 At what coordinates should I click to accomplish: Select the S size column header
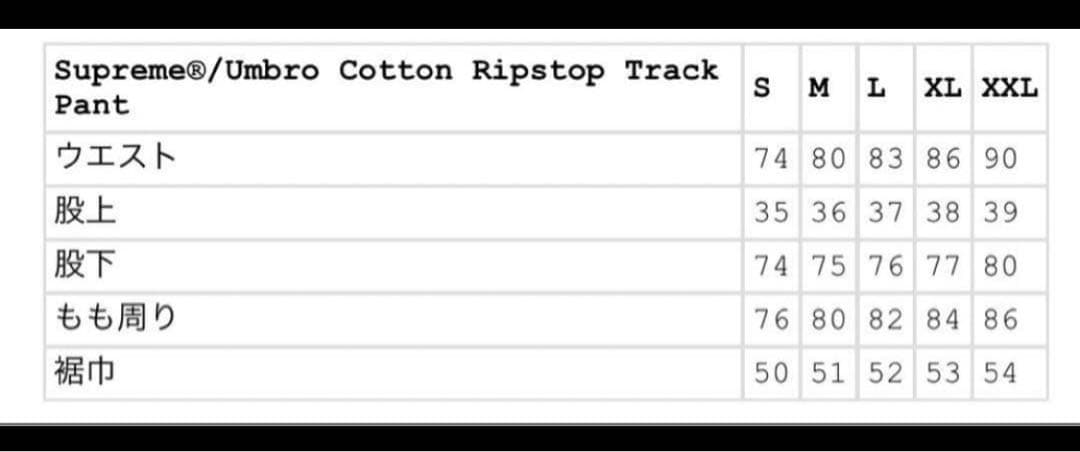762,88
